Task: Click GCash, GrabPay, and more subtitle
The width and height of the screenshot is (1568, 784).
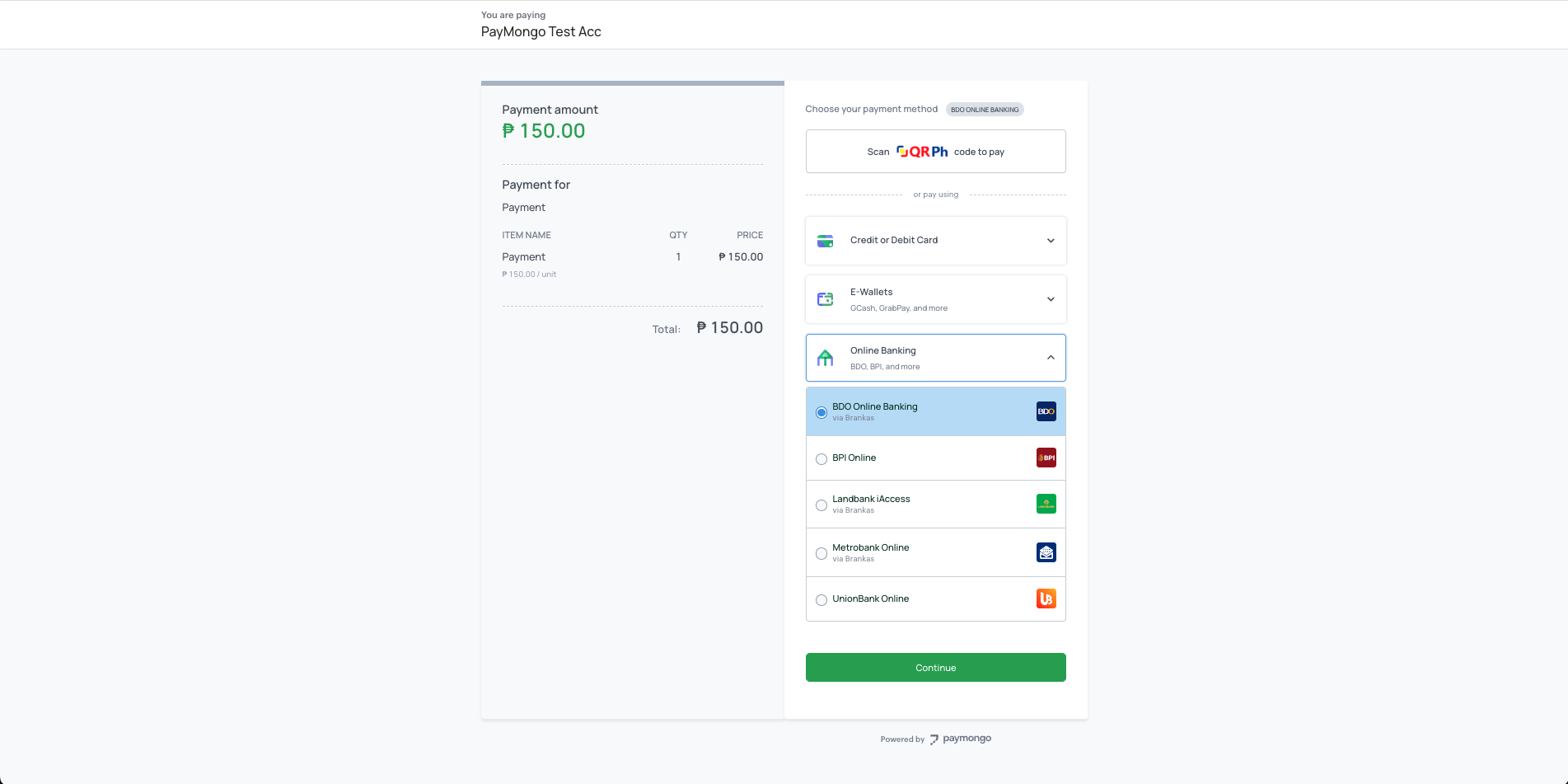Action: coord(899,308)
